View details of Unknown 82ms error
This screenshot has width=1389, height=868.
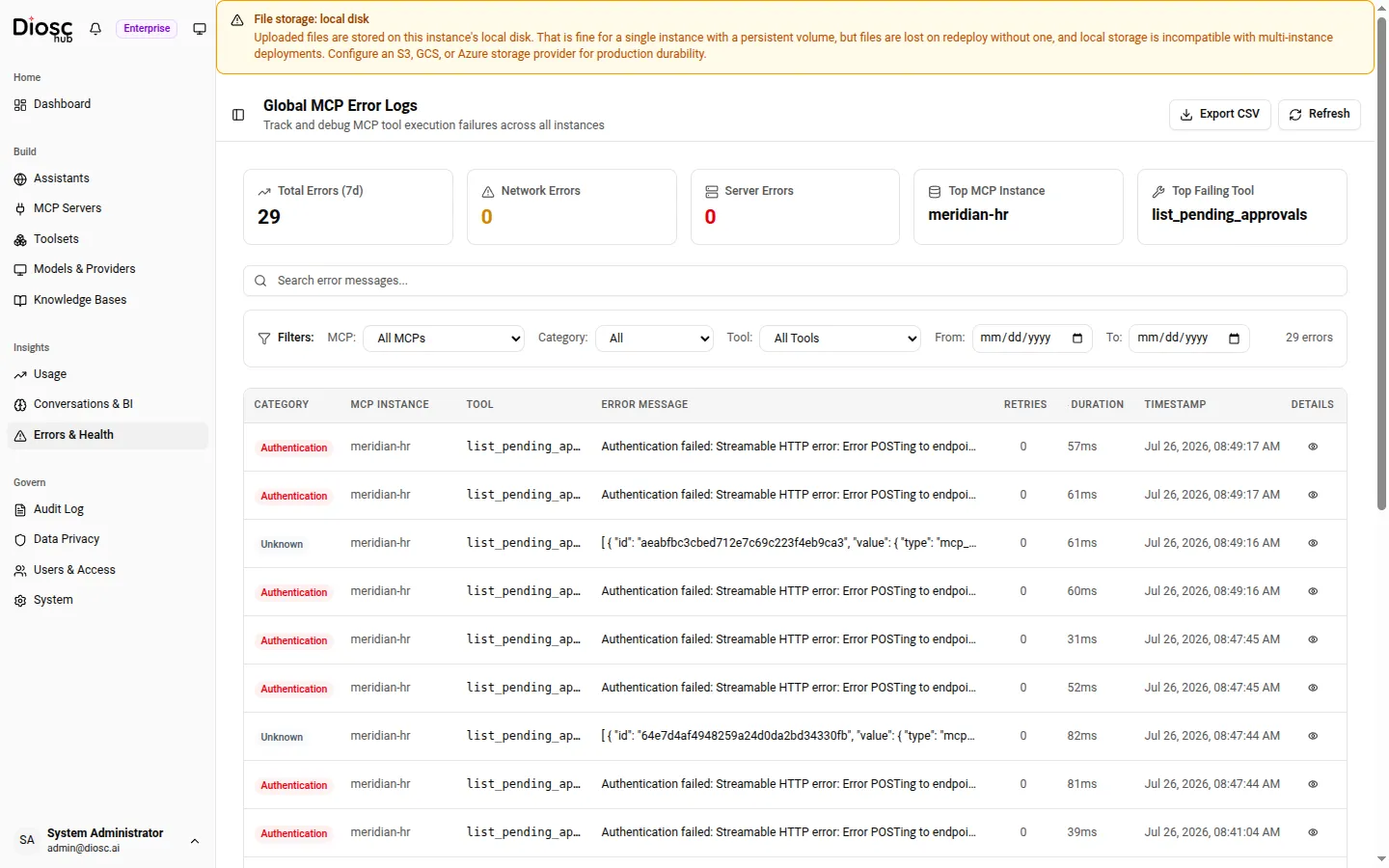pyautogui.click(x=1313, y=736)
